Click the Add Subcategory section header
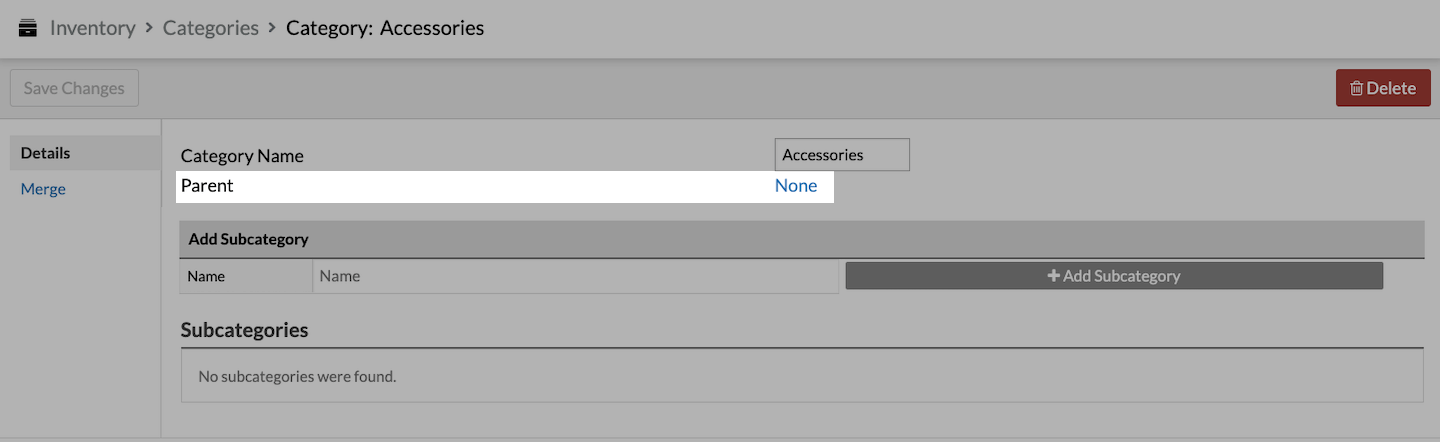This screenshot has width=1440, height=442. (249, 239)
